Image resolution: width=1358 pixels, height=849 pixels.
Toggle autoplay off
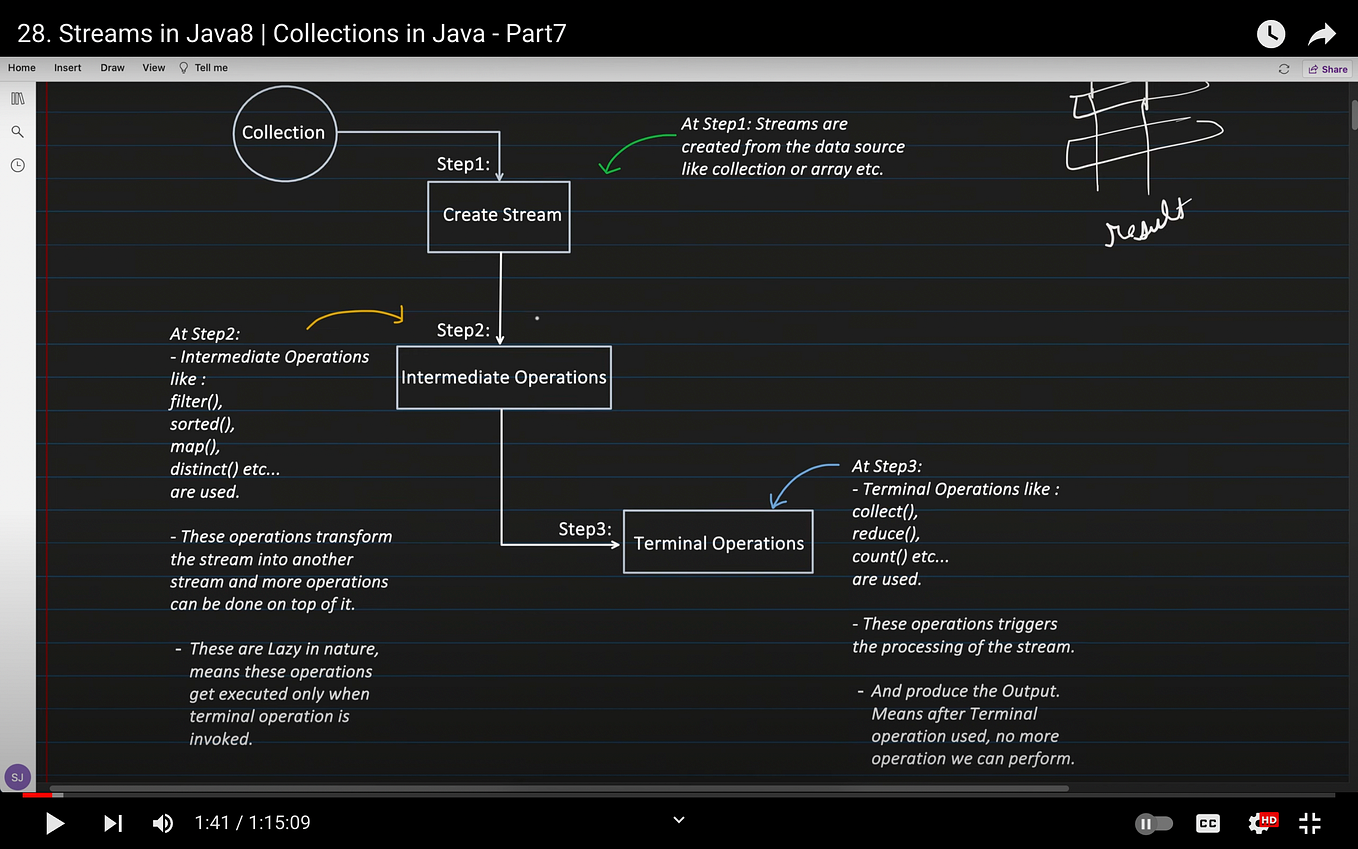click(1153, 822)
